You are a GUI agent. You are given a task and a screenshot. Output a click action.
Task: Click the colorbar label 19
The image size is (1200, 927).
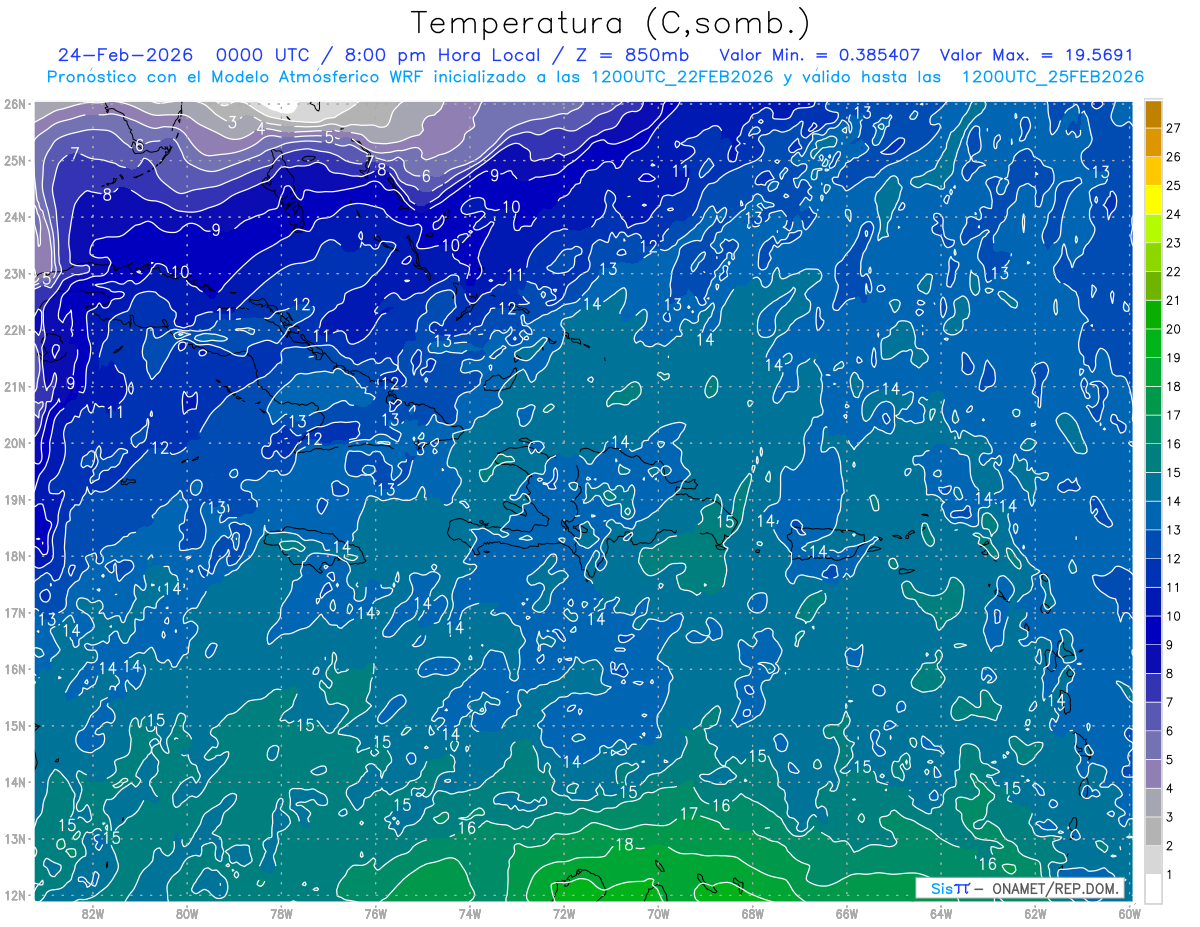[x=1174, y=358]
